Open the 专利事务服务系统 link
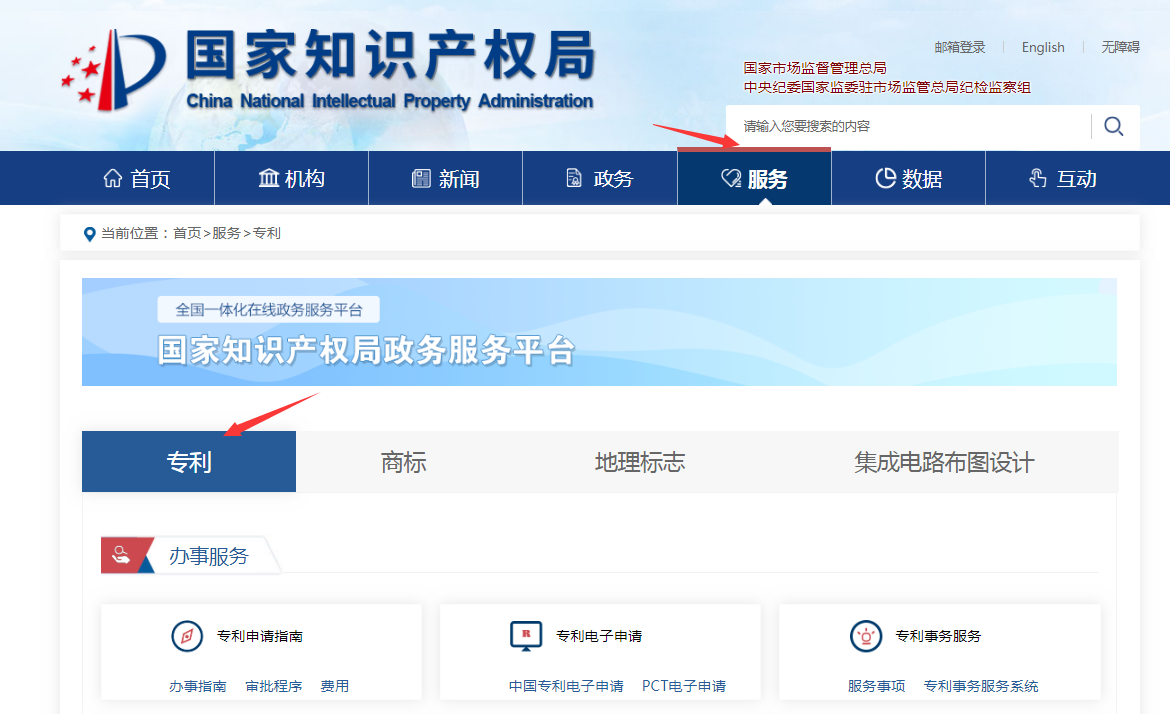1170x714 pixels. (x=981, y=686)
